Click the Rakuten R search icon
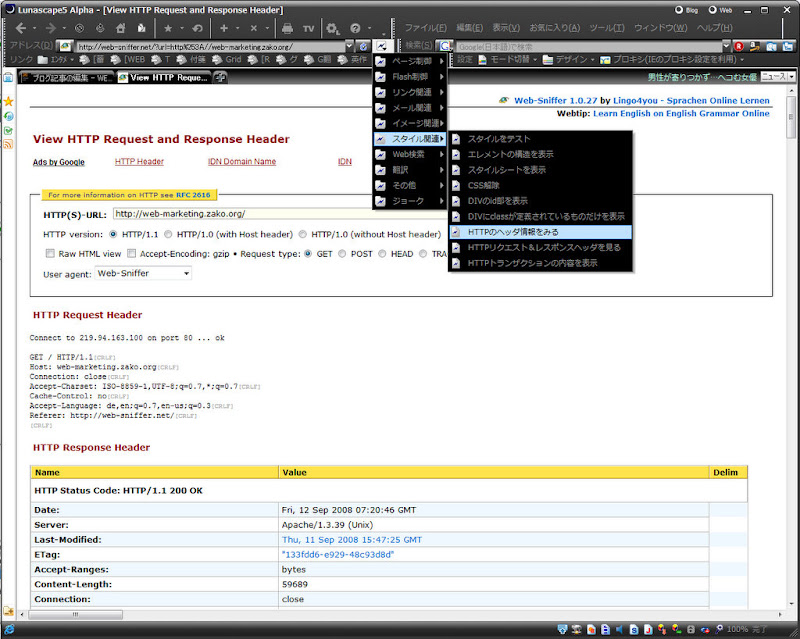This screenshot has width=800, height=639. click(x=738, y=46)
